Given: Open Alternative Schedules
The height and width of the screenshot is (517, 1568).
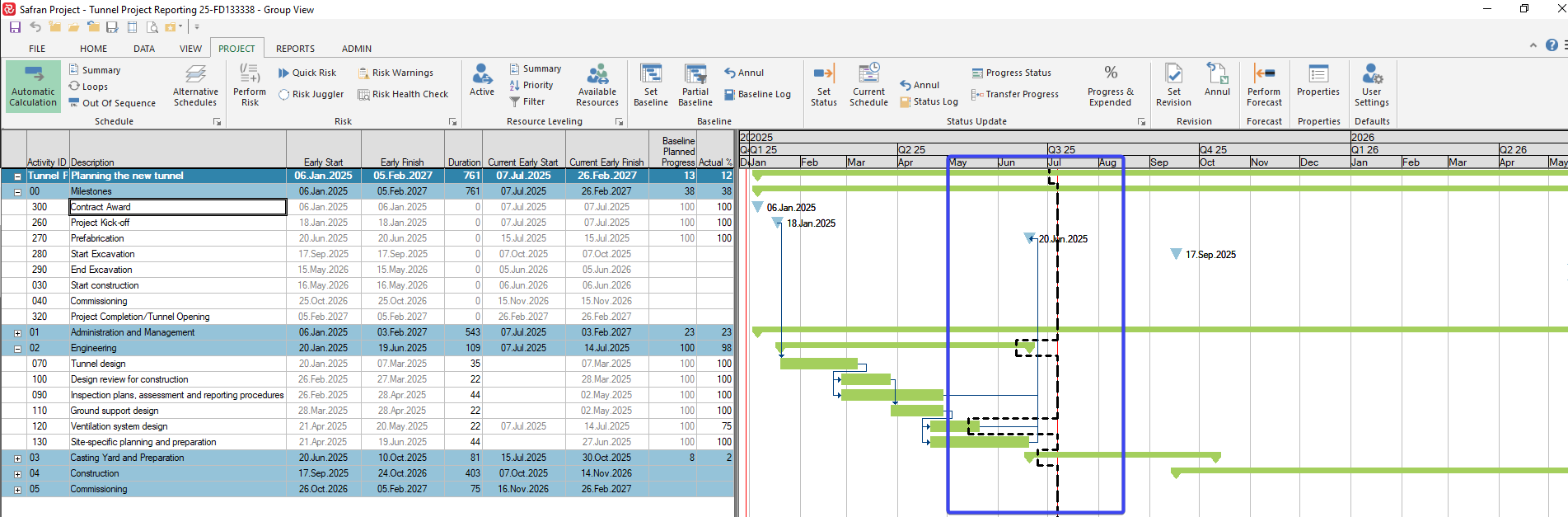Looking at the screenshot, I should click(195, 86).
